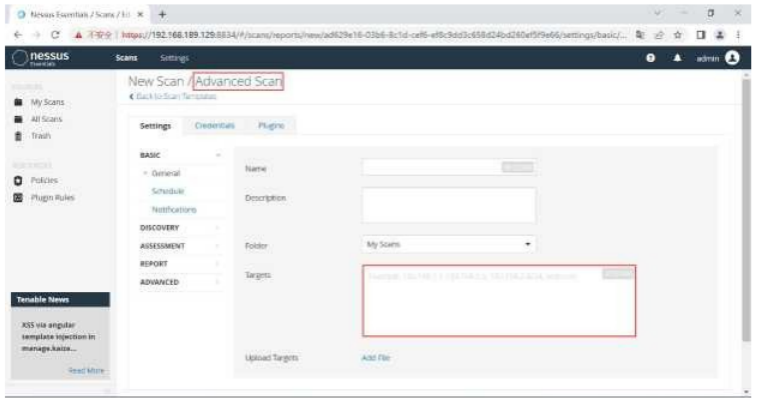Click the page vertical scrollbar
This screenshot has height=409, width=769.
pos(746,210)
